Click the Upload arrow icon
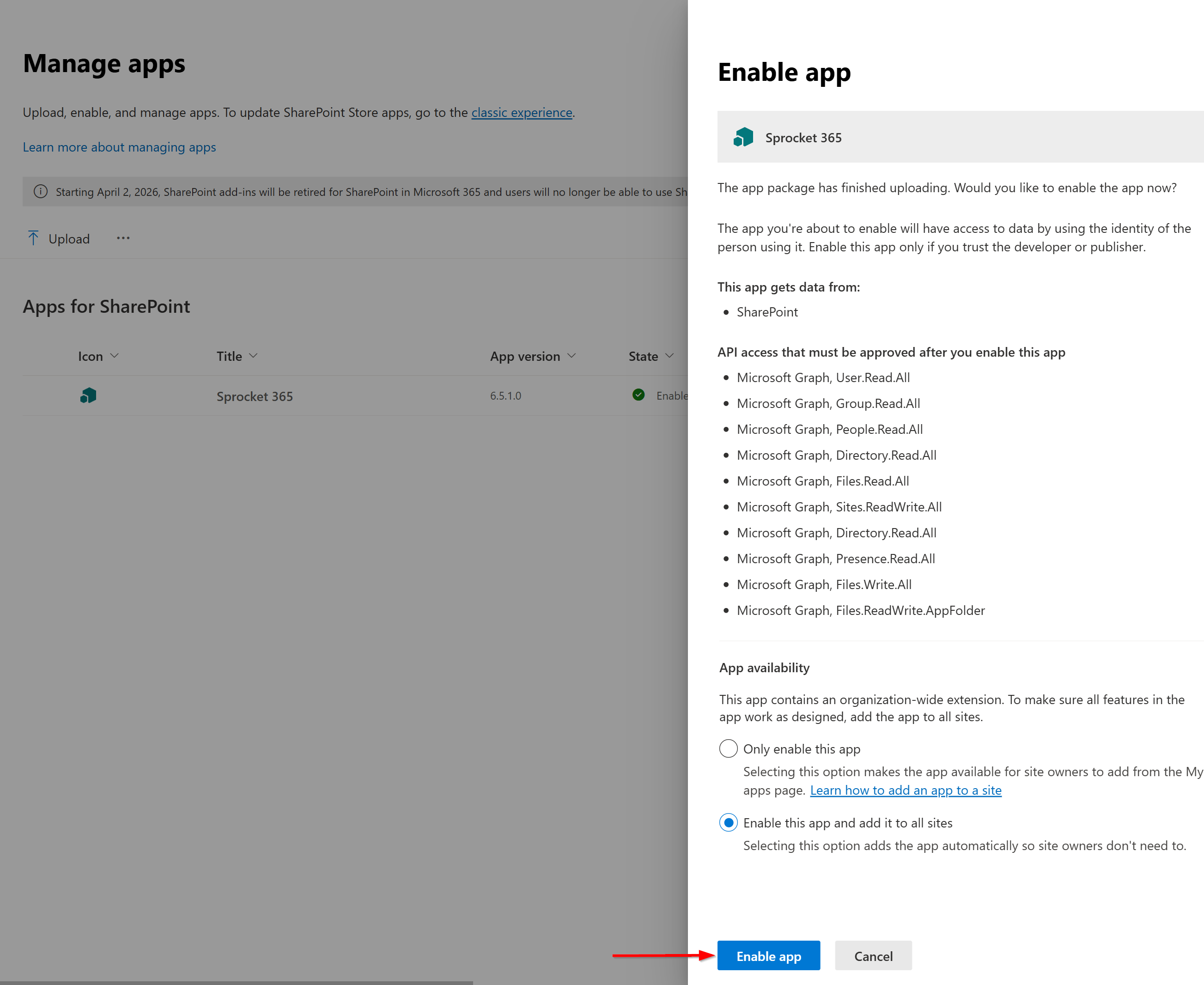 pyautogui.click(x=33, y=238)
